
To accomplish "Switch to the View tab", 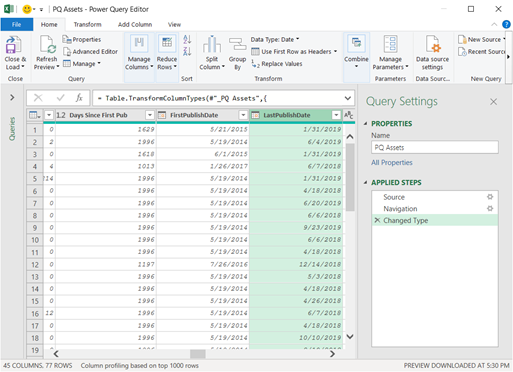I will pos(174,24).
